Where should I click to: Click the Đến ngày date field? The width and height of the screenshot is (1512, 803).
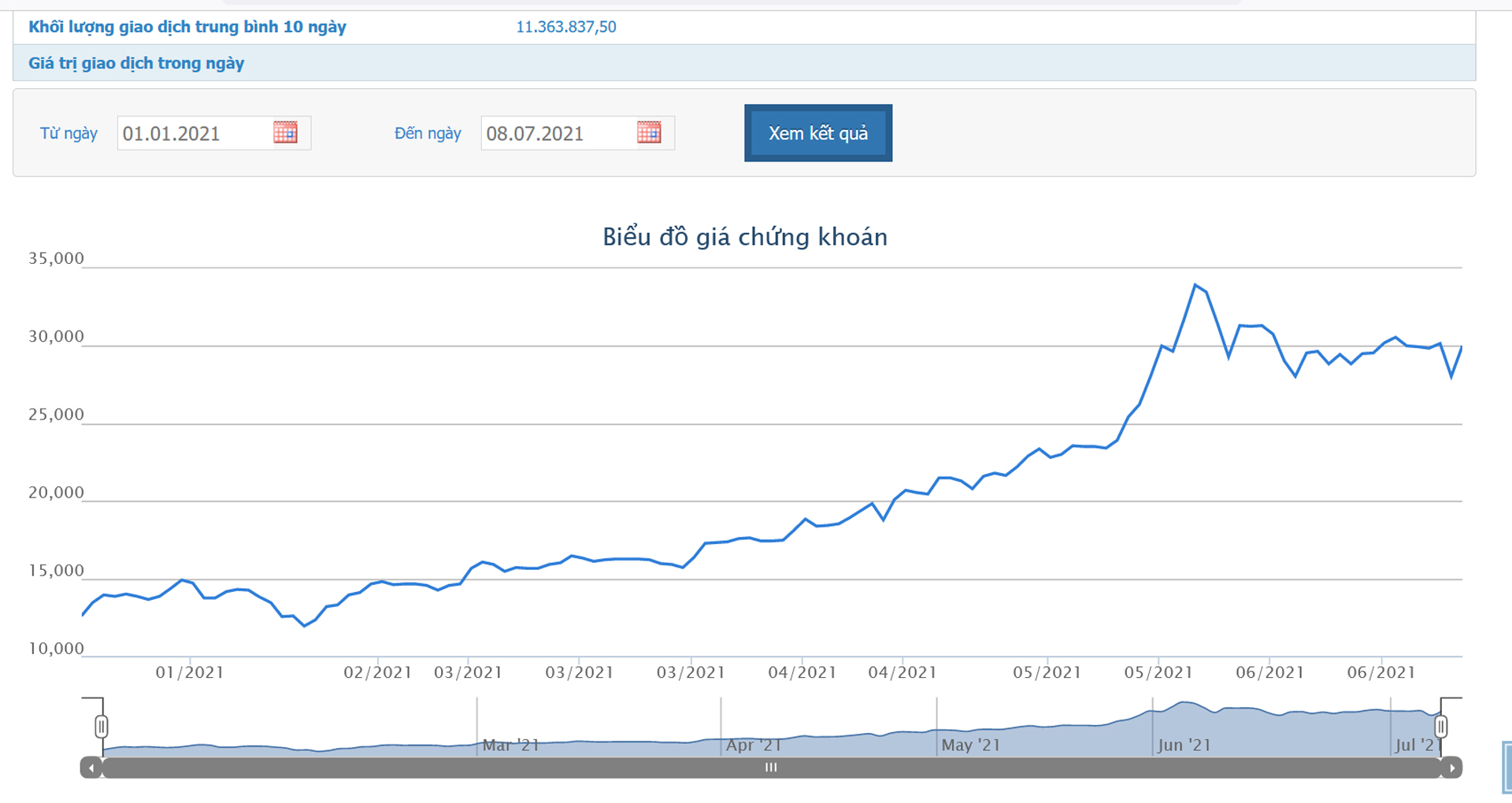click(x=557, y=133)
